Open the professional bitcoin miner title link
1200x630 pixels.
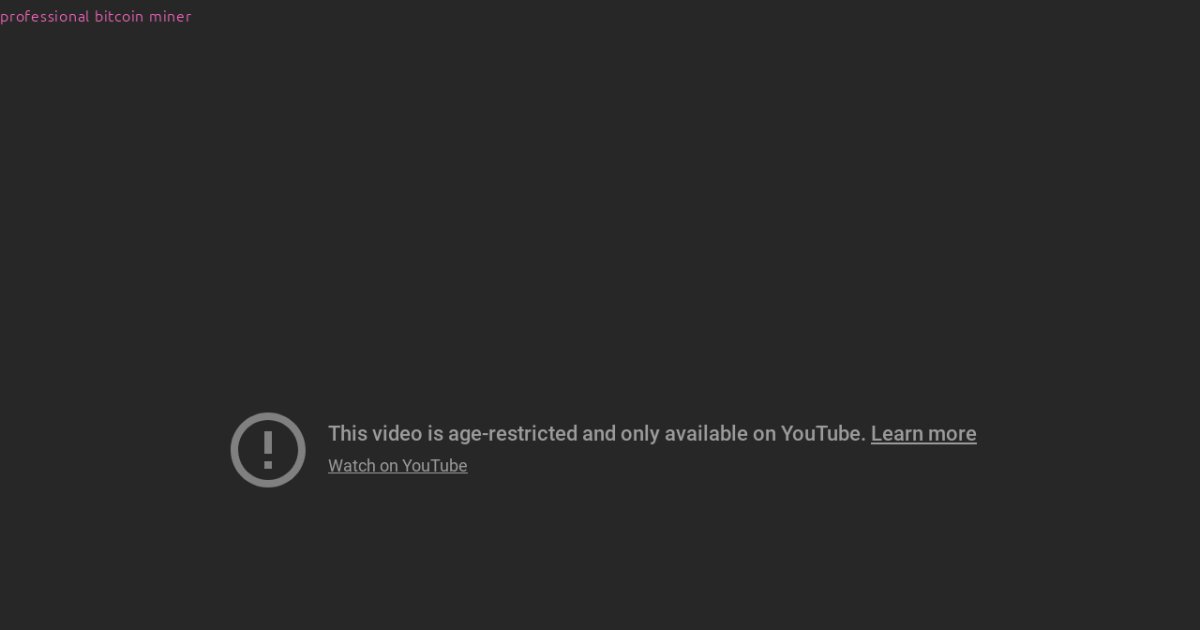95,16
